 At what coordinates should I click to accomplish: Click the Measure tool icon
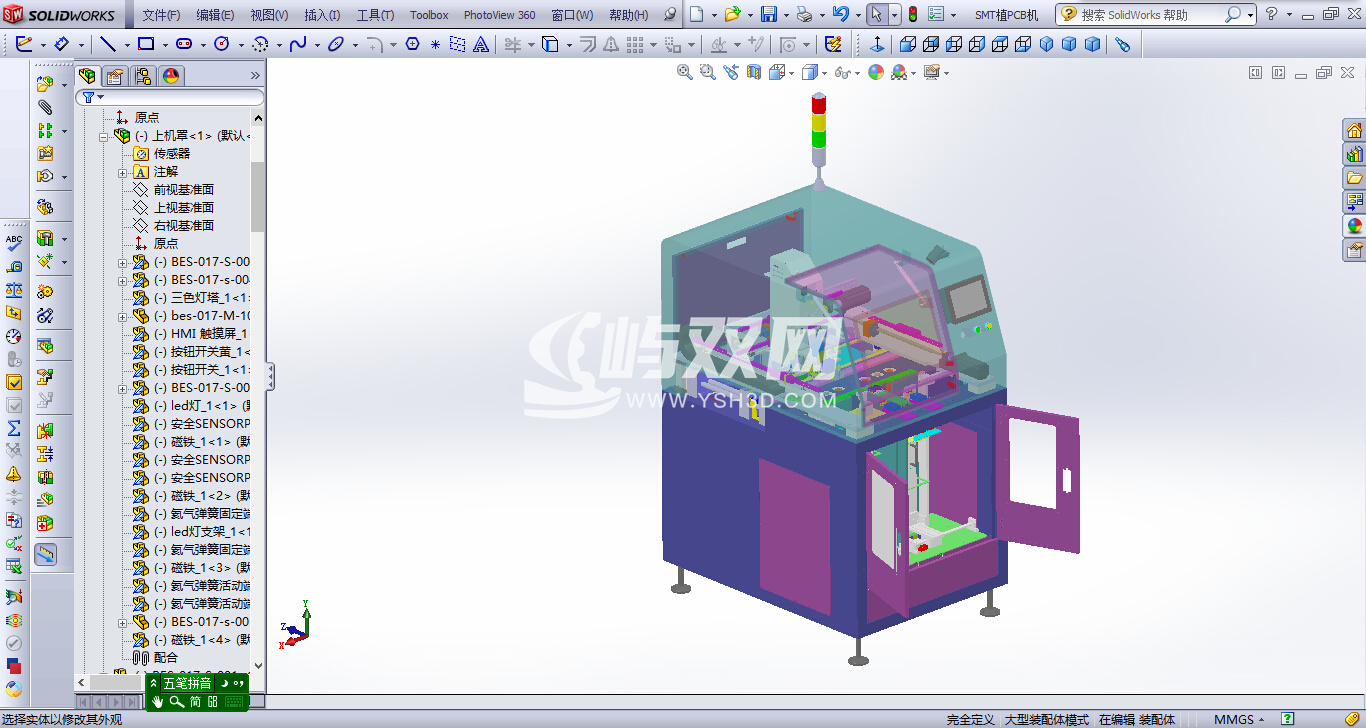coord(14,267)
